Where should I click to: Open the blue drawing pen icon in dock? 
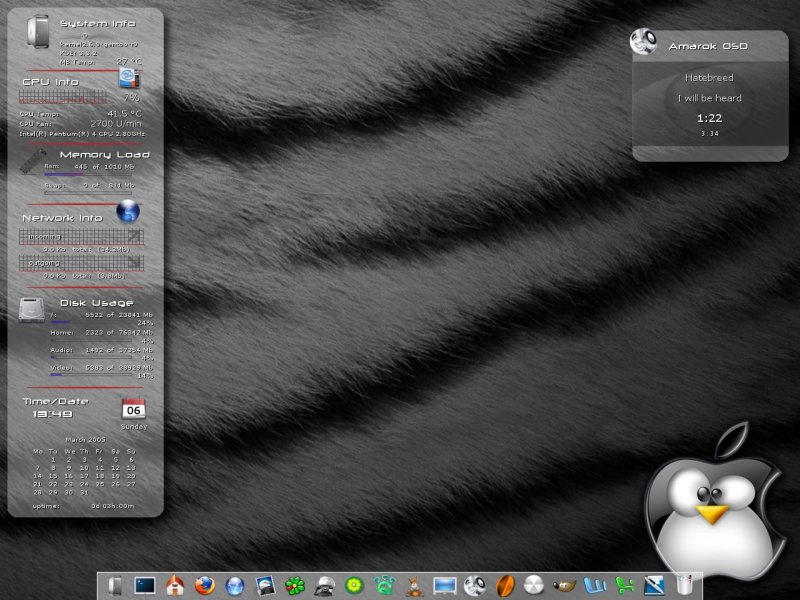[654, 586]
